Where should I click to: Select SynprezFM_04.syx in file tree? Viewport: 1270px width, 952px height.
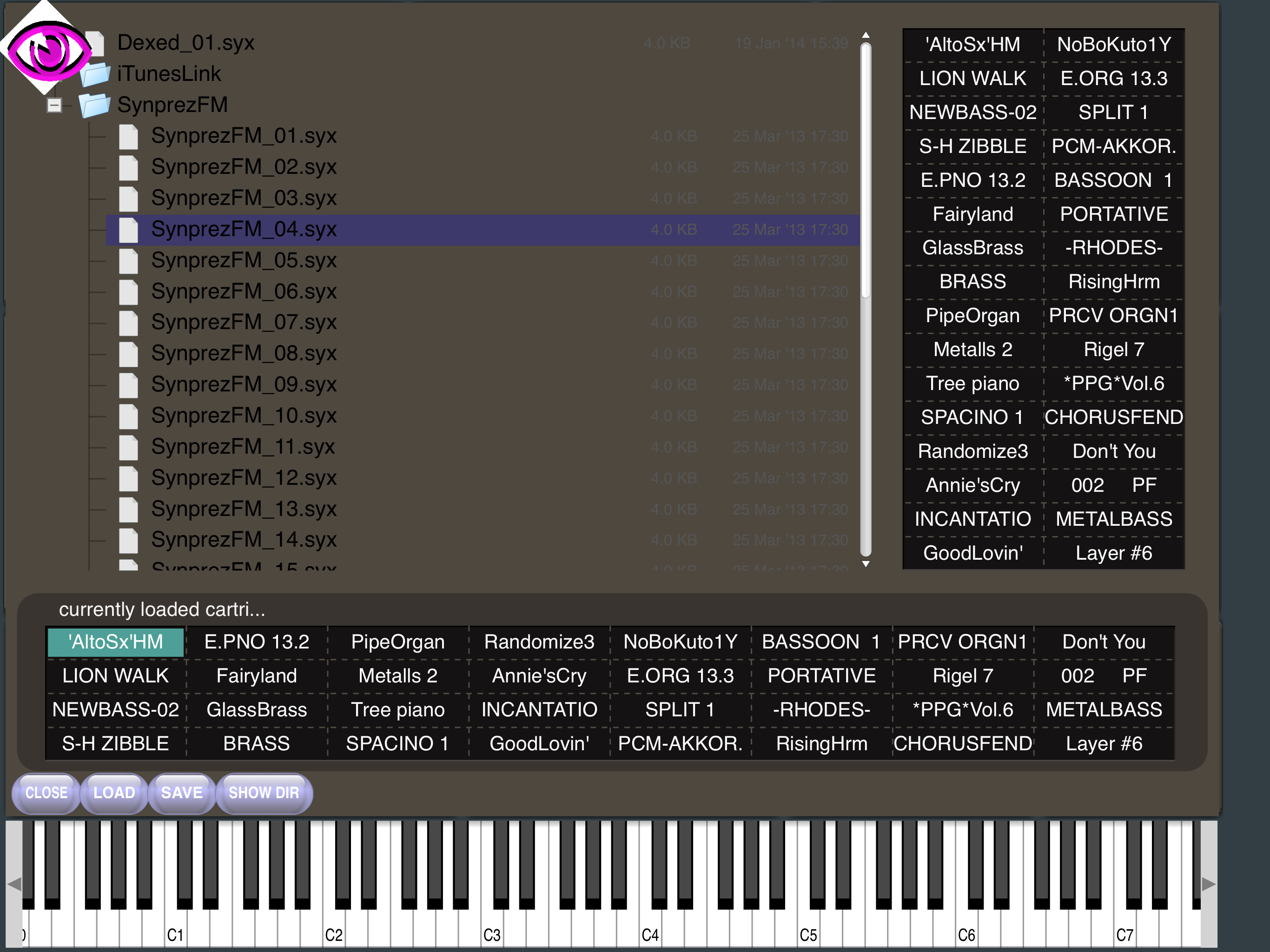[x=244, y=230]
